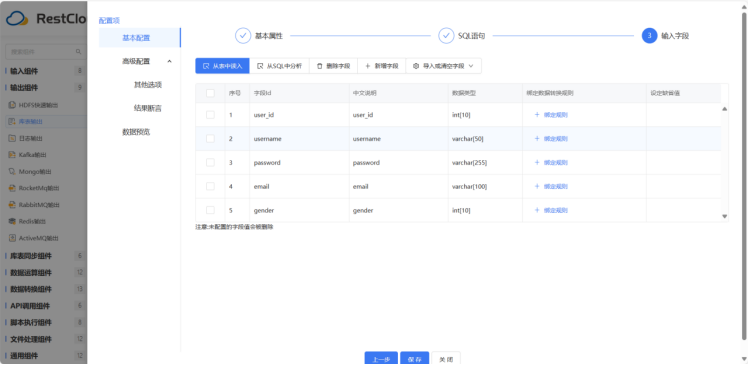Open the 数据预览 tab
The height and width of the screenshot is (365, 748).
[136, 132]
